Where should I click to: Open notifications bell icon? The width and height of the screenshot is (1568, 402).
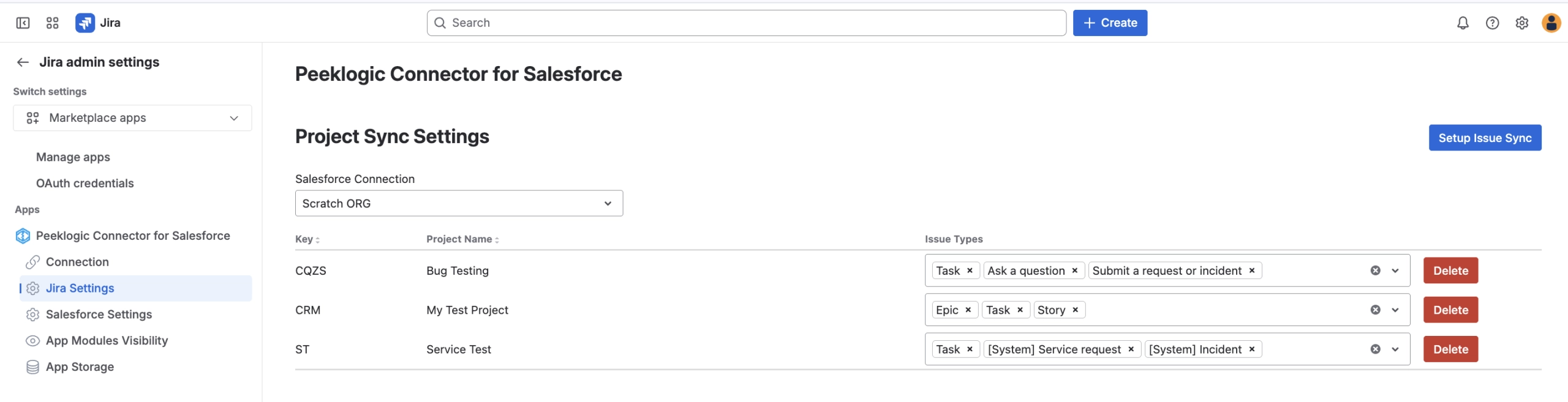(1463, 23)
